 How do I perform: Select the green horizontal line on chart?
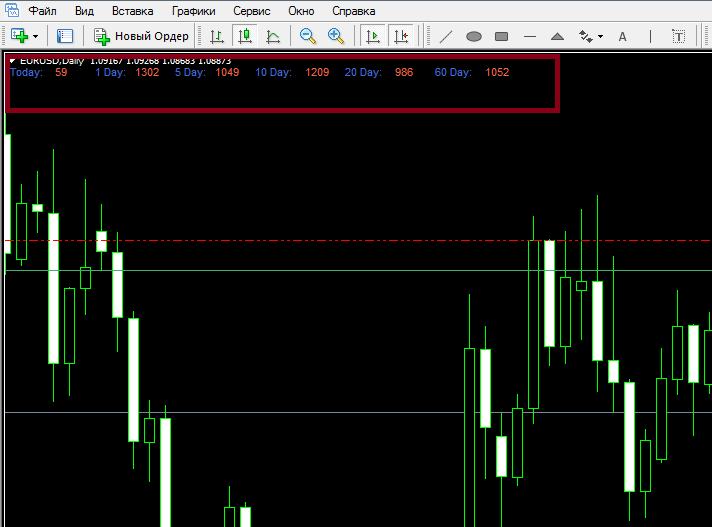(358, 271)
